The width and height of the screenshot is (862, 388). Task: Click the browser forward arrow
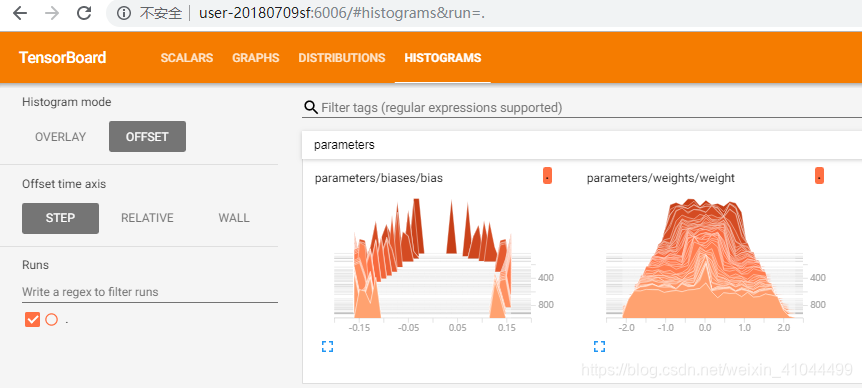(x=52, y=14)
